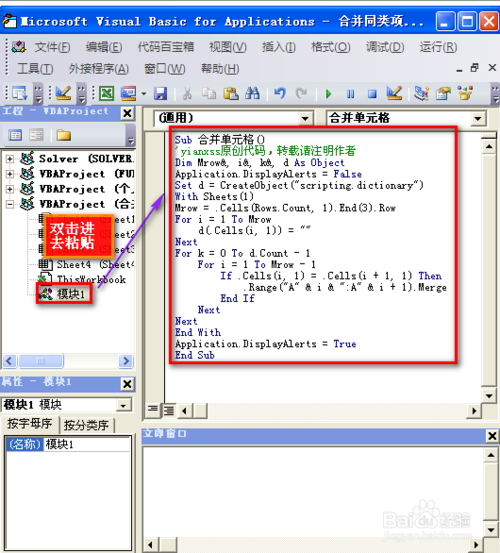Open the 窗口(W) menu
The image size is (500, 553).
click(x=165, y=69)
